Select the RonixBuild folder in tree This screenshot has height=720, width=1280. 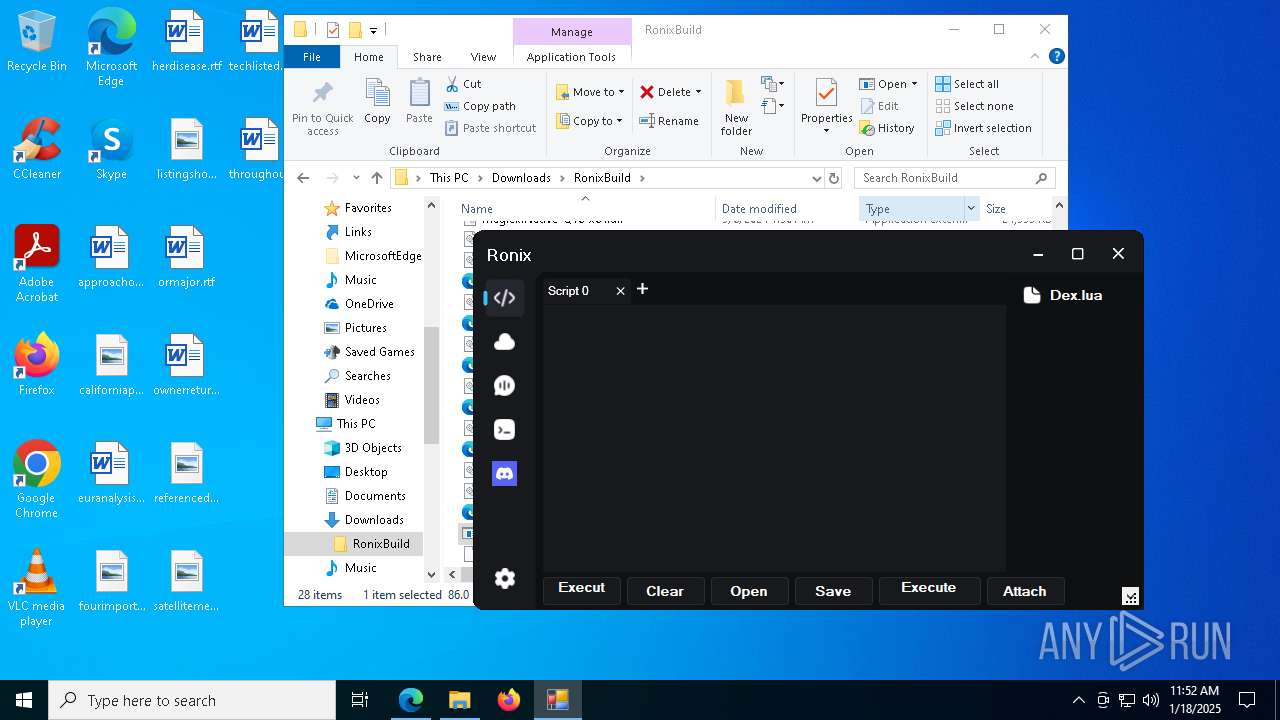click(x=381, y=544)
